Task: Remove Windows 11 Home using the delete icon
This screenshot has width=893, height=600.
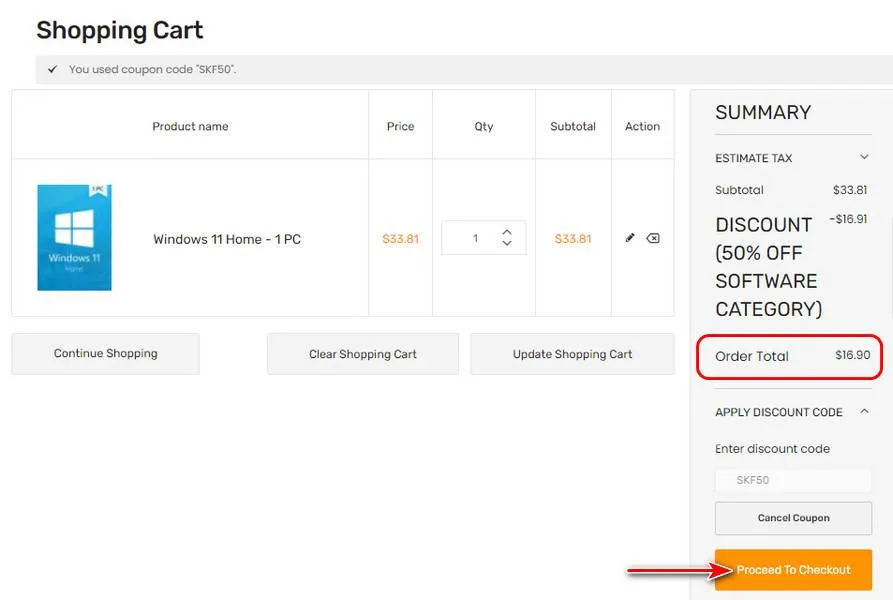Action: [653, 238]
